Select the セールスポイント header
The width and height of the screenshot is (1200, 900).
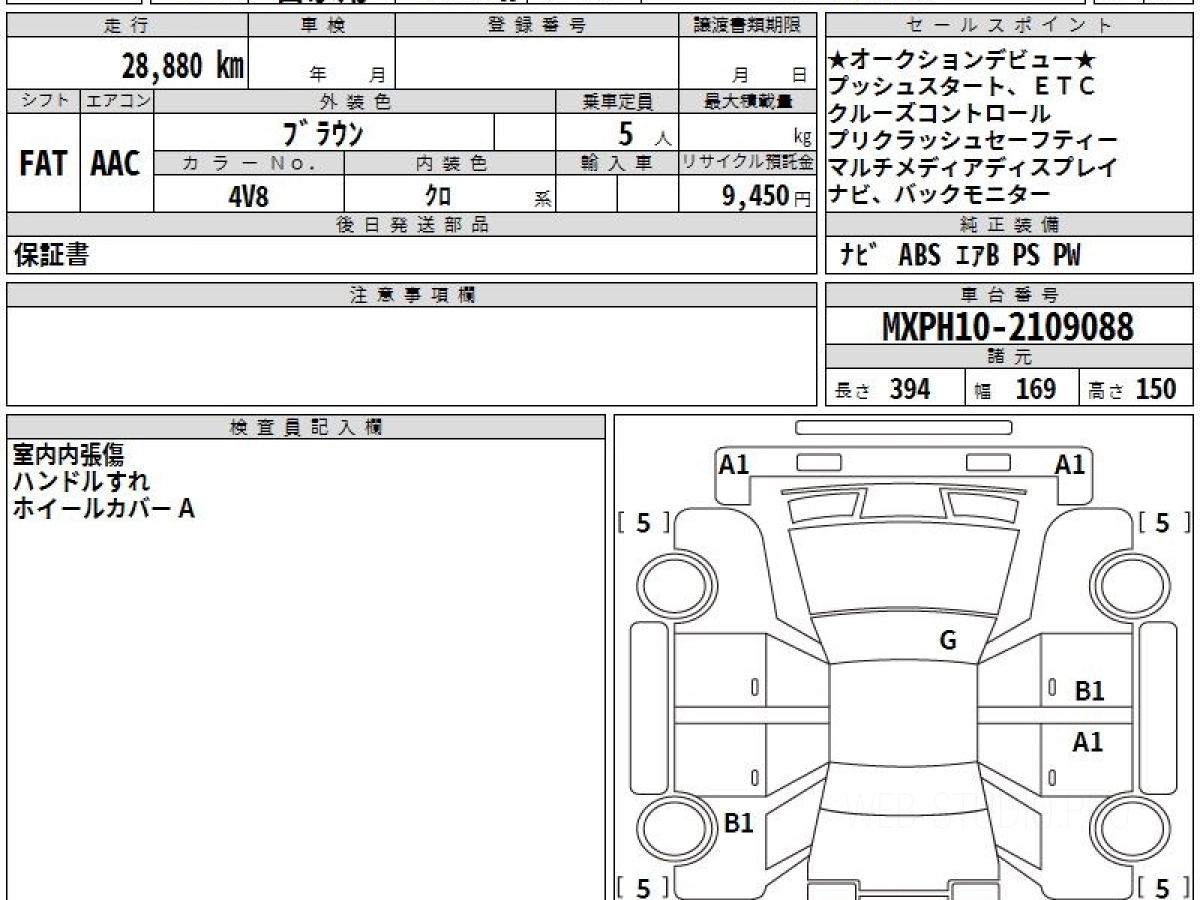1010,26
